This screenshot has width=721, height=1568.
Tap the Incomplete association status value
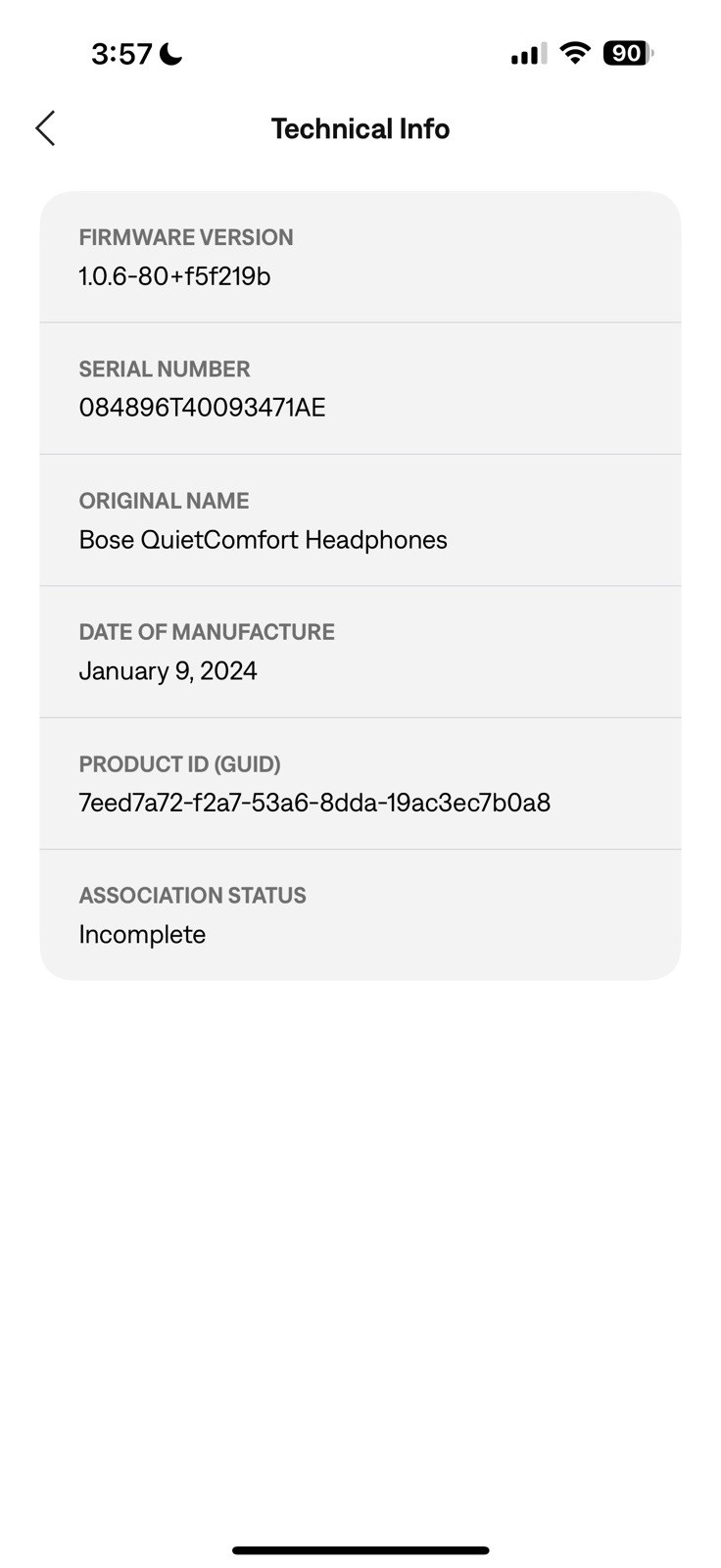click(142, 934)
